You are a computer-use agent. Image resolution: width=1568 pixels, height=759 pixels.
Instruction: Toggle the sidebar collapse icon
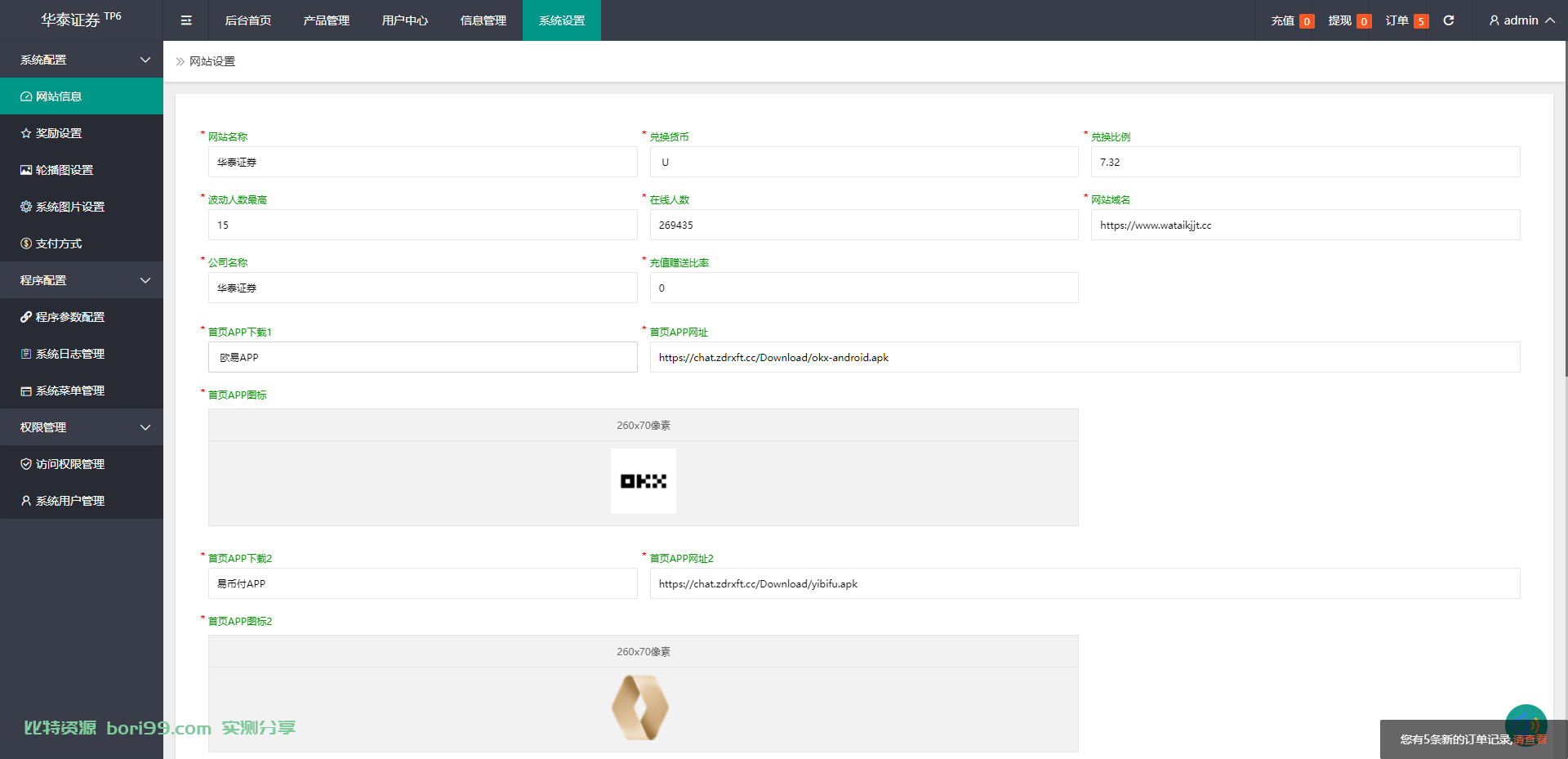pos(186,20)
